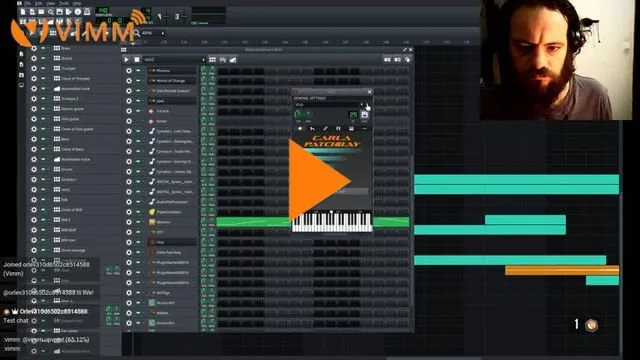
Task: Click the FX channel number in Vital window
Action: (x=353, y=115)
